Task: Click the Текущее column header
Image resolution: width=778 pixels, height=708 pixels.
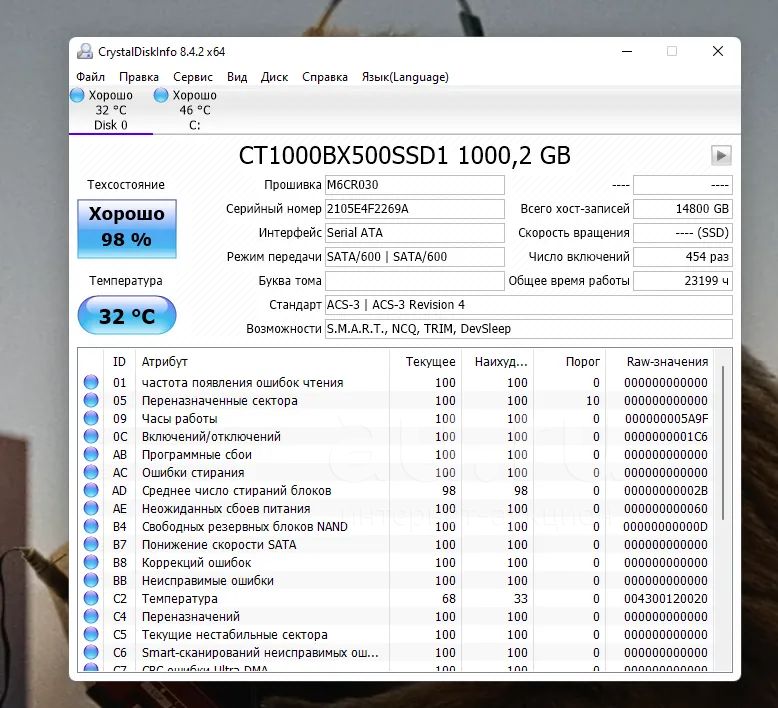Action: pyautogui.click(x=426, y=362)
